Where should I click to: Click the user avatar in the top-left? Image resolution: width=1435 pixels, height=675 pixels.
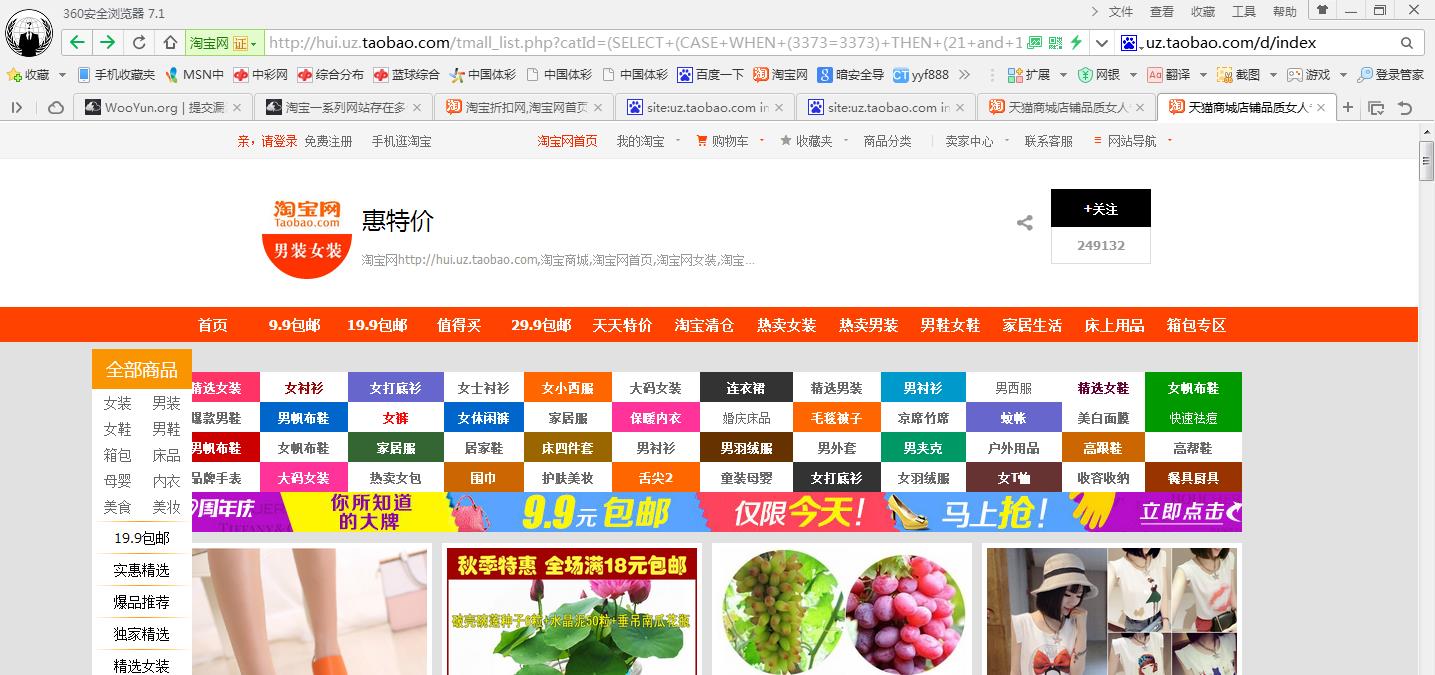click(x=29, y=32)
